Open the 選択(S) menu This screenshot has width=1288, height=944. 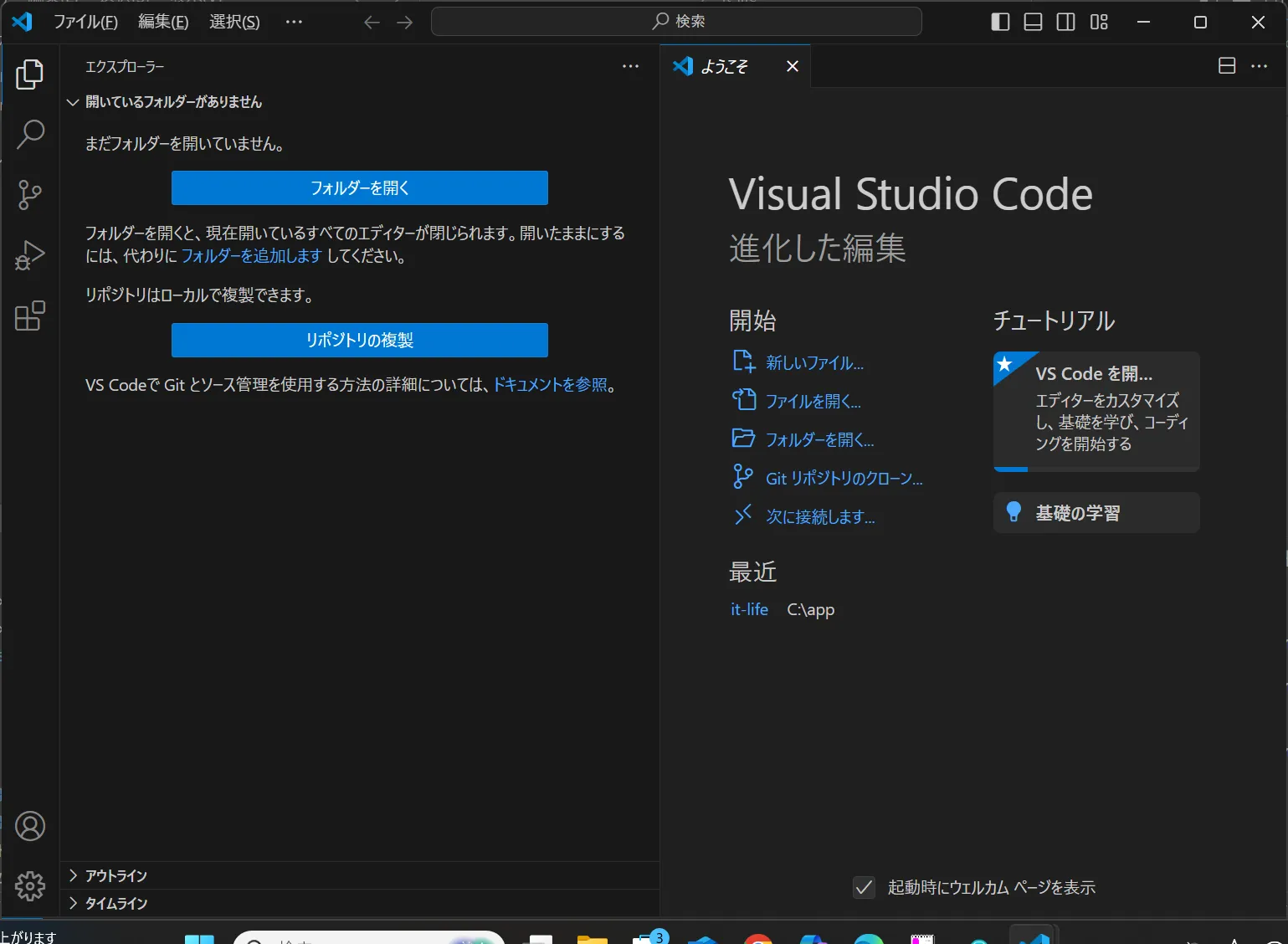click(234, 22)
